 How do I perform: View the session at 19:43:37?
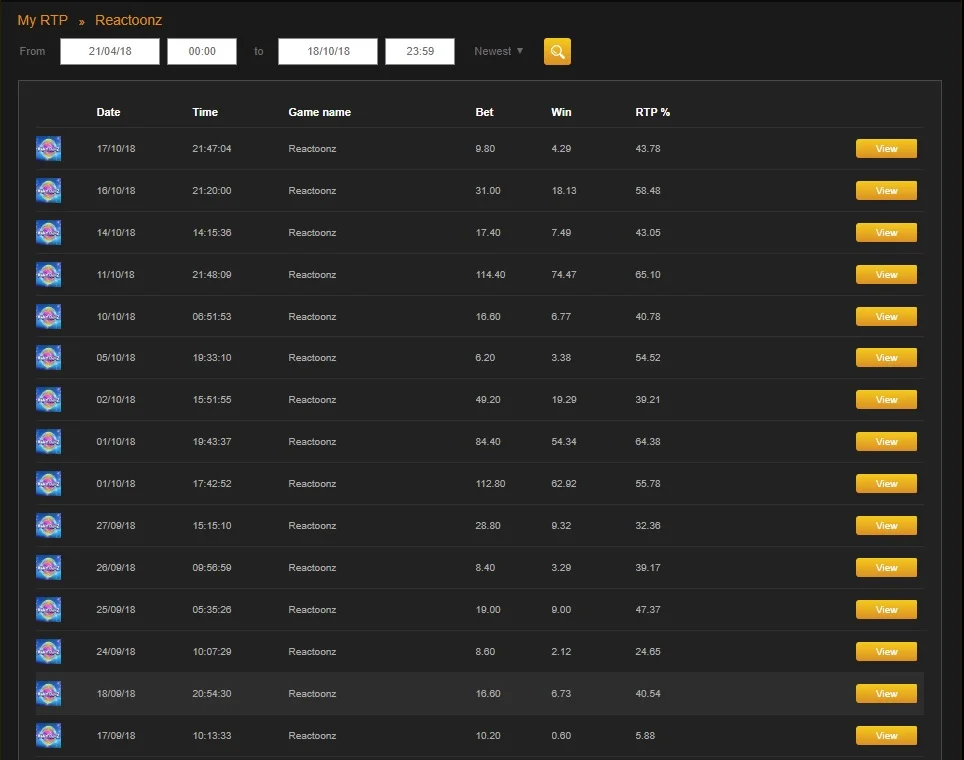(886, 441)
